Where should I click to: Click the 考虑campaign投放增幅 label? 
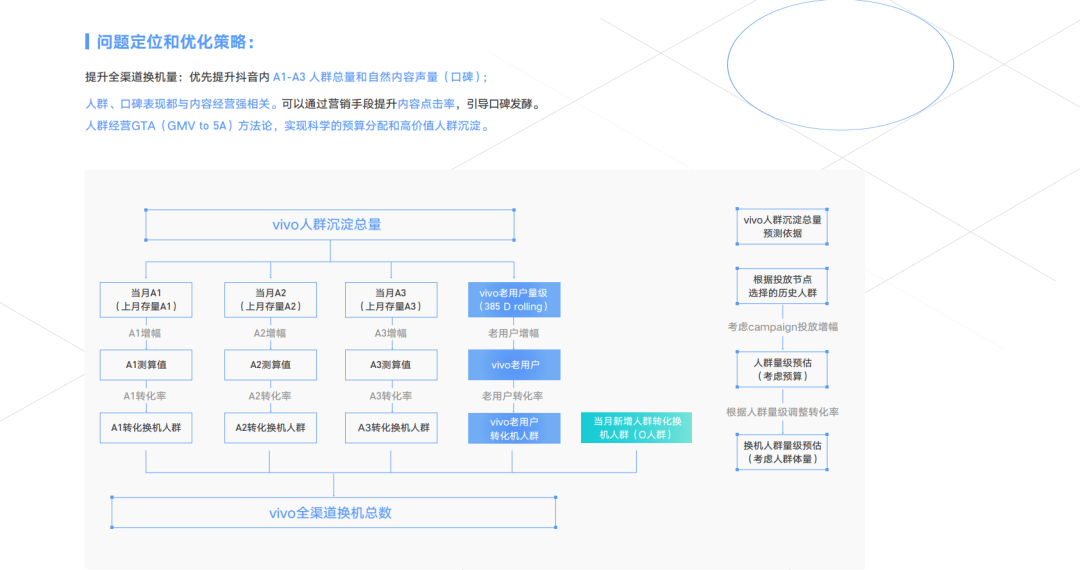[782, 326]
